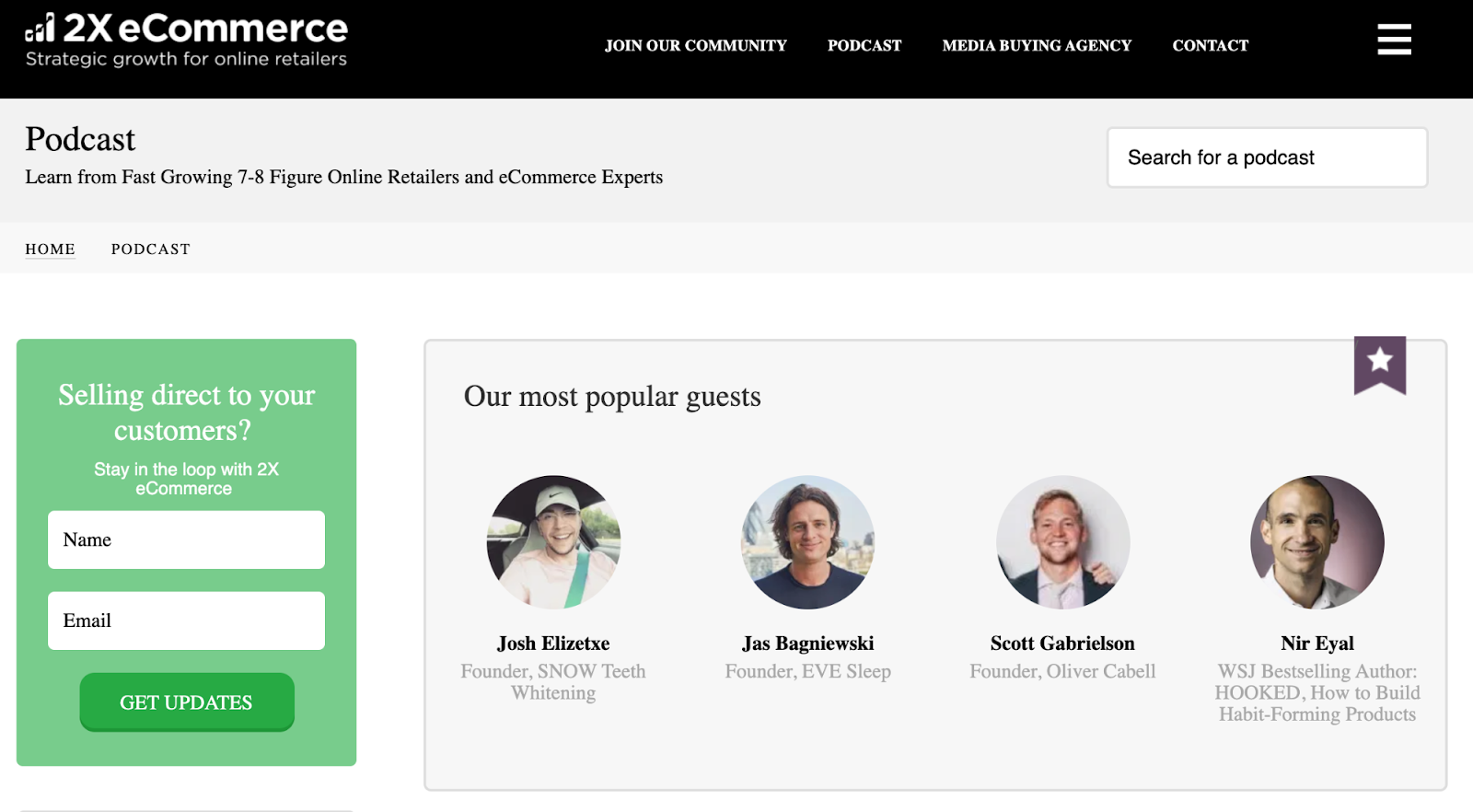Open Scott Gabrielson's profile photo
Image resolution: width=1473 pixels, height=812 pixels.
pos(1062,541)
